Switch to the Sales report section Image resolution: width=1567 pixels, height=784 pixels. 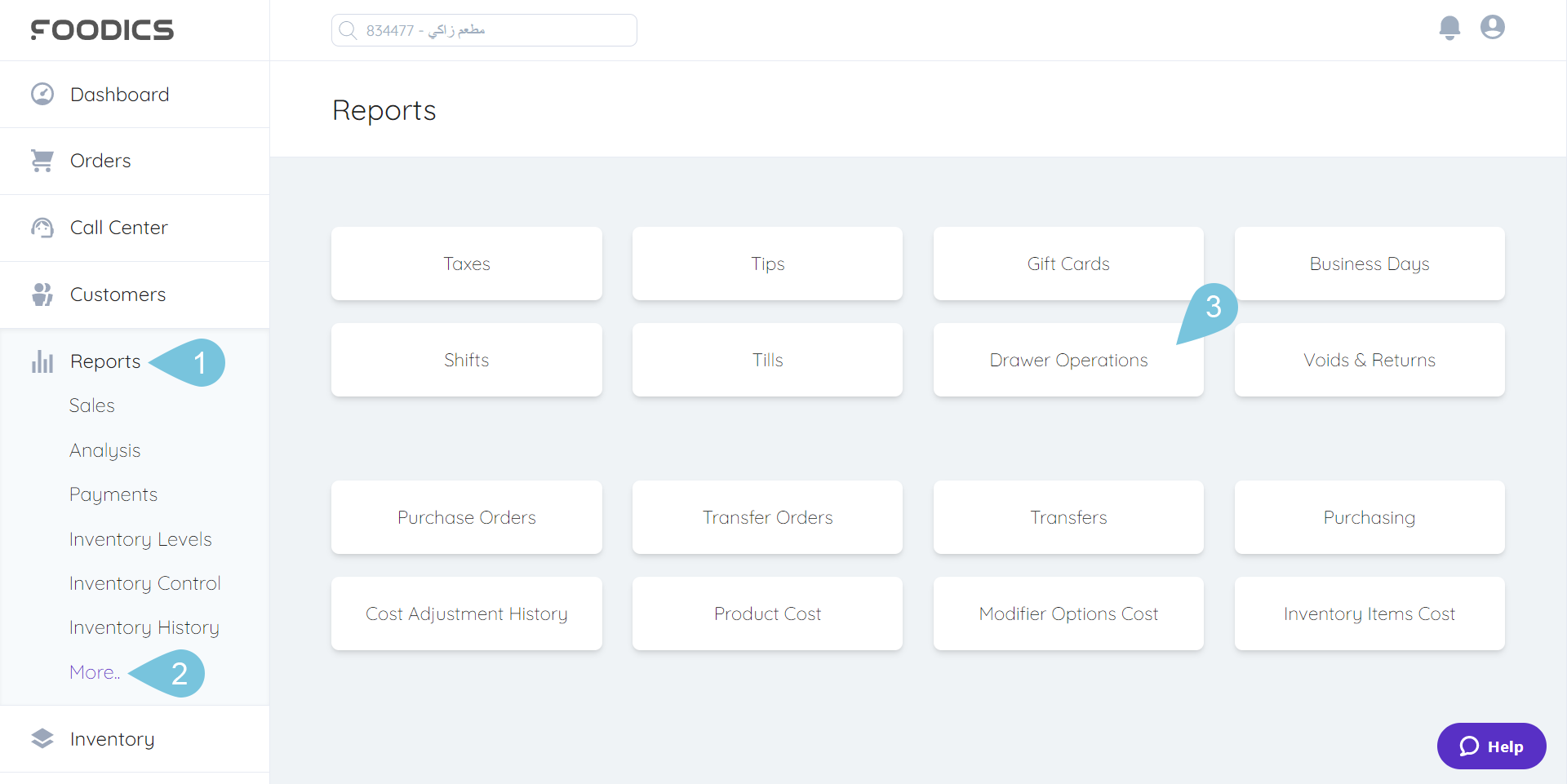91,405
